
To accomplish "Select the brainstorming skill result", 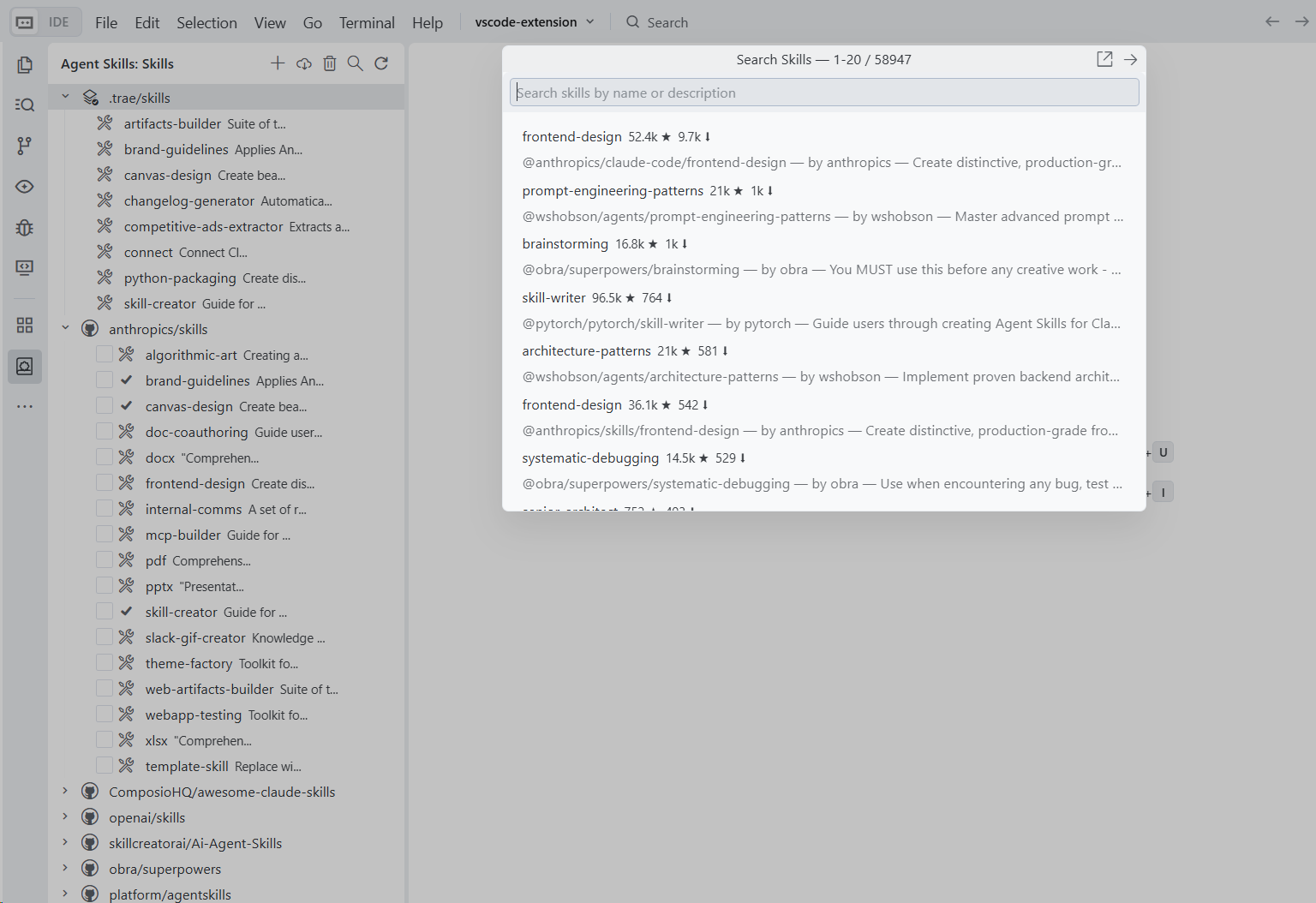I will (565, 244).
